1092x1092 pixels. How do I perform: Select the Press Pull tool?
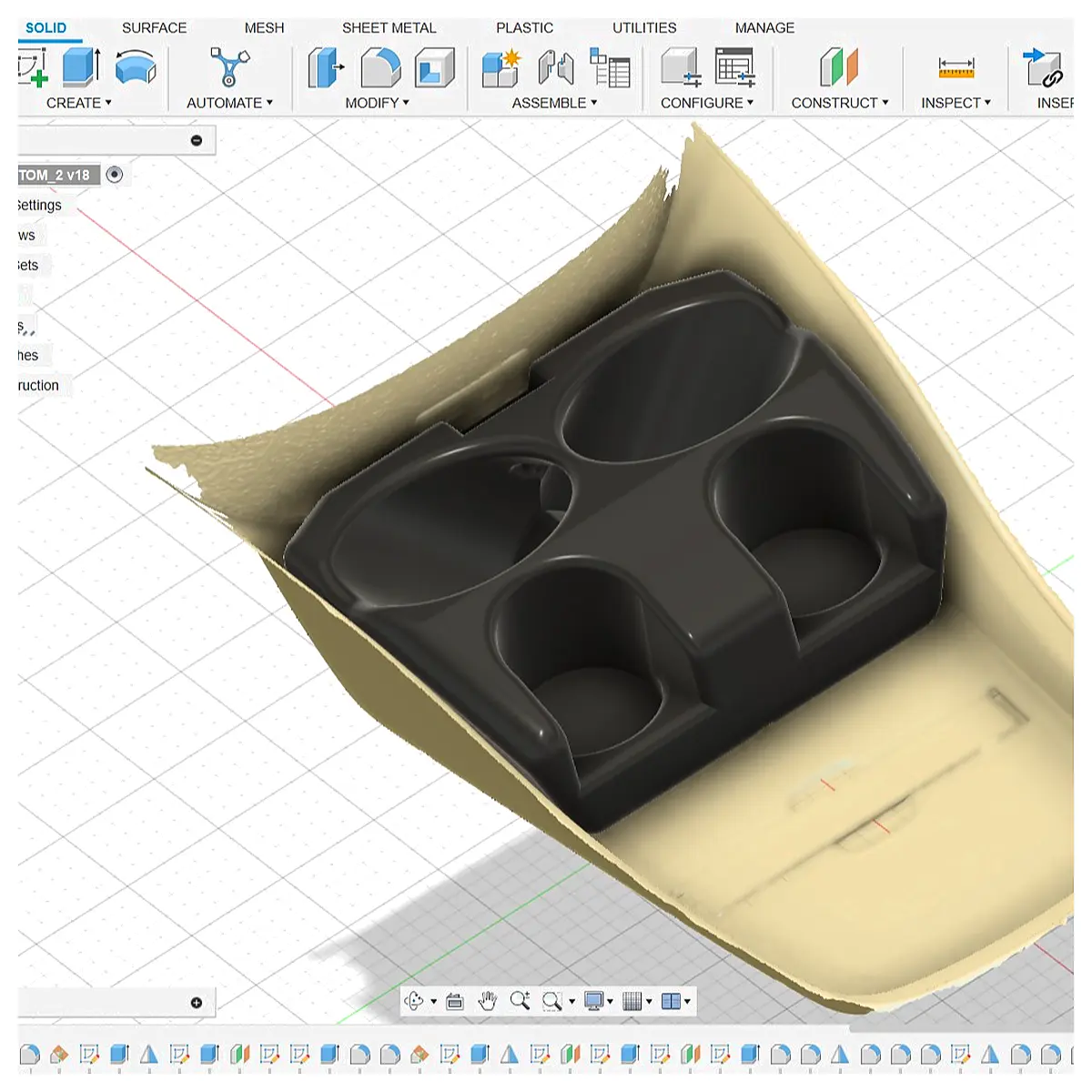point(326,67)
